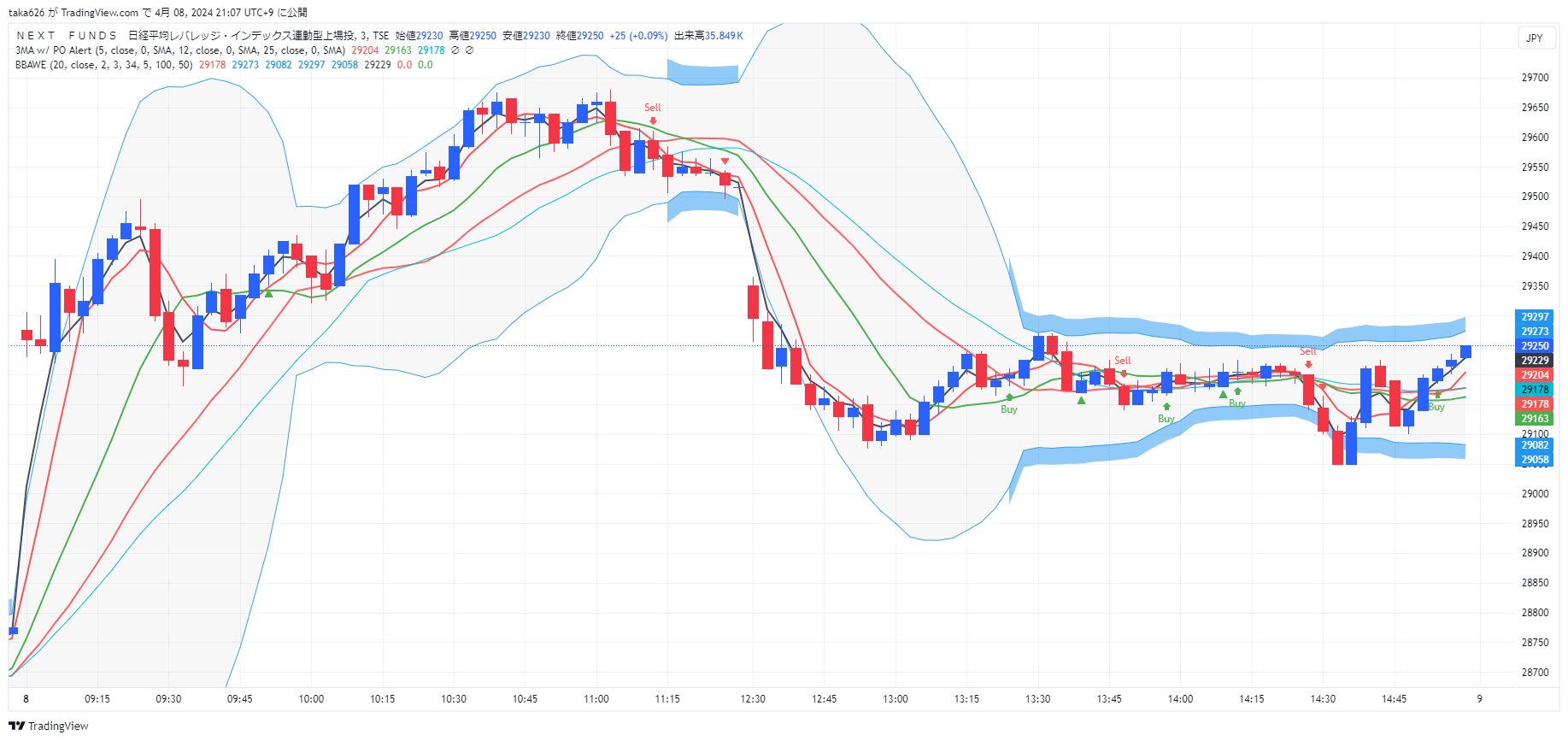Click the 29297 upper band price label
The image size is (1568, 741).
coord(1535,317)
